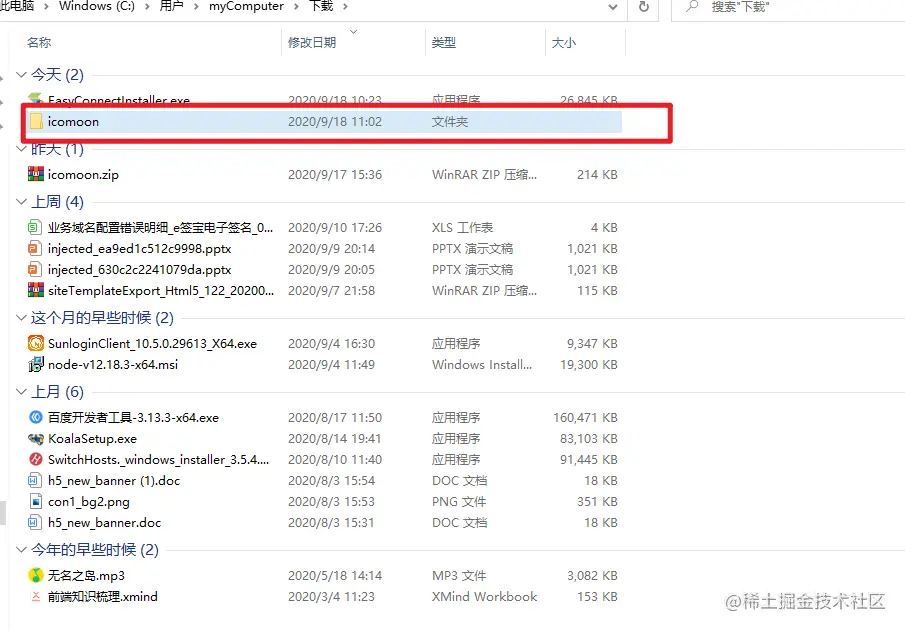Click the 百度开发者工具 application icon
905x631 pixels.
click(36, 417)
